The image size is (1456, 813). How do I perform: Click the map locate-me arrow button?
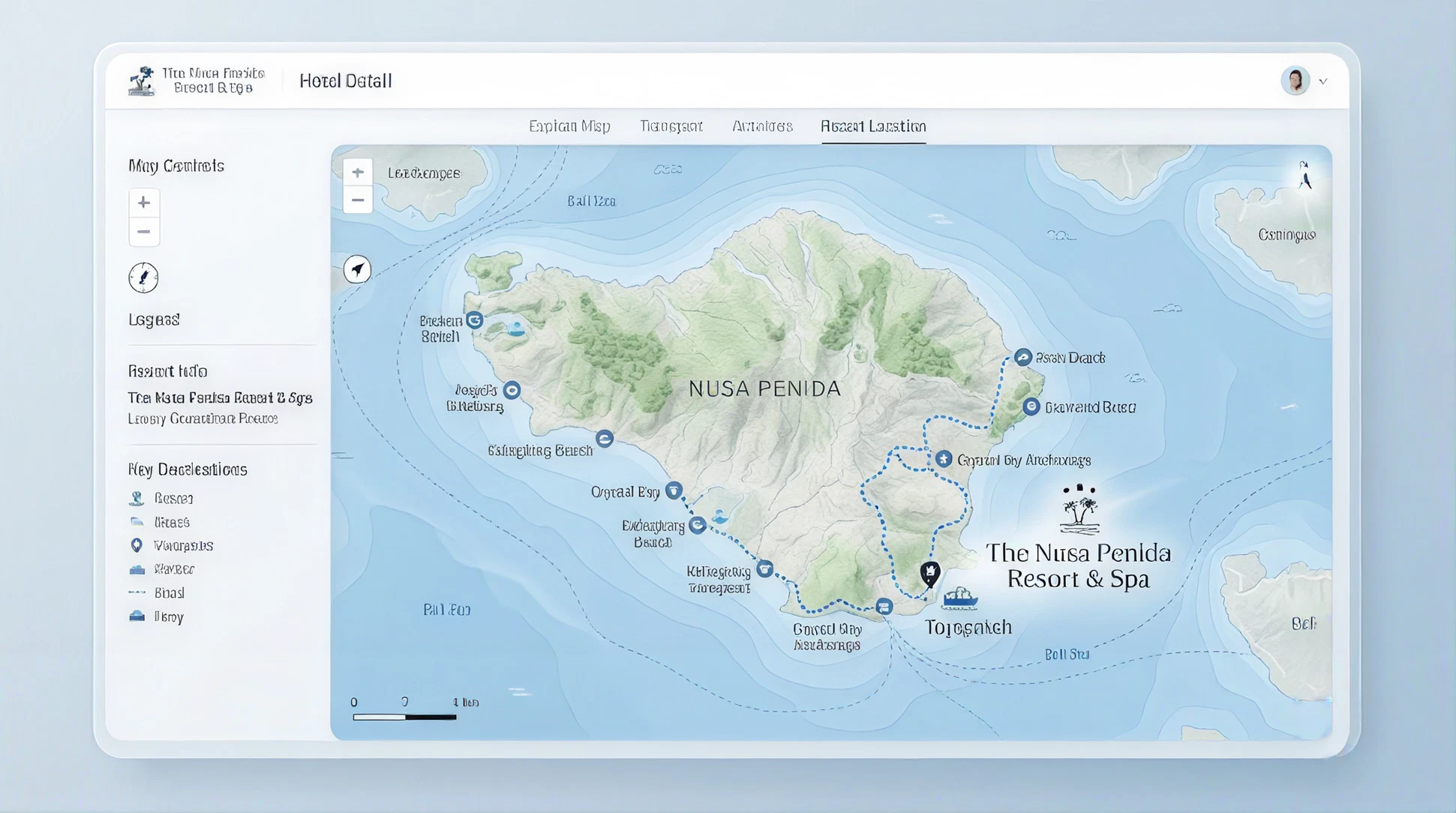357,269
